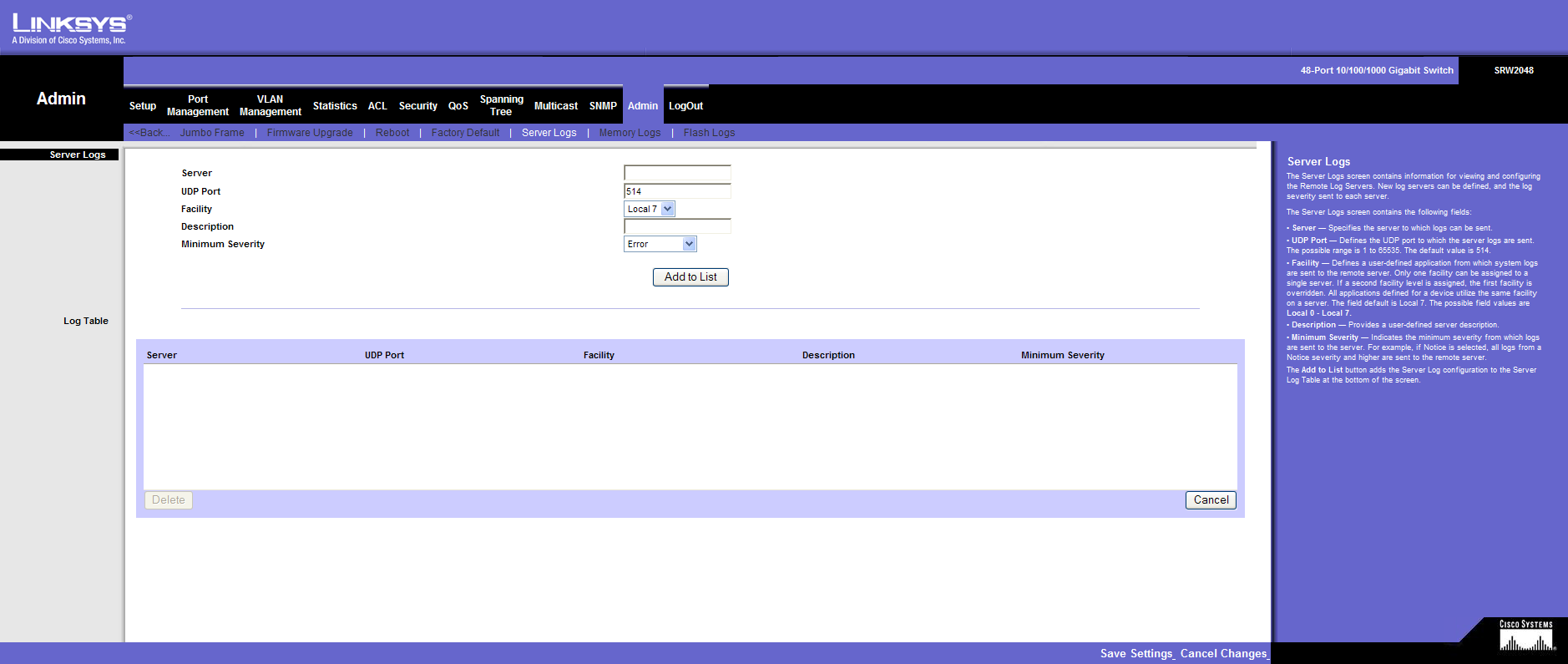The image size is (1568, 664).
Task: Click the LogOut tab
Action: [x=685, y=106]
